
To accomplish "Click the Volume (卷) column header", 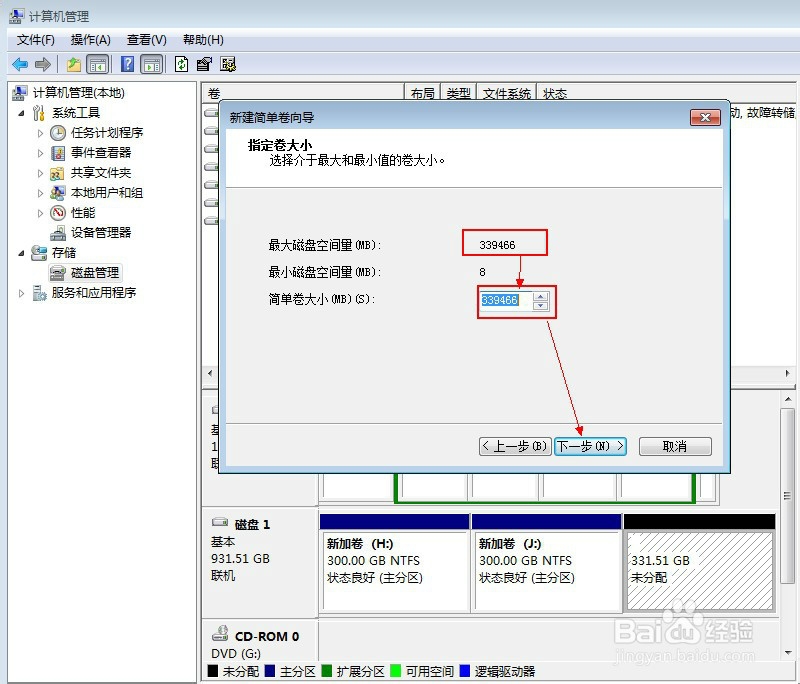I will point(305,93).
